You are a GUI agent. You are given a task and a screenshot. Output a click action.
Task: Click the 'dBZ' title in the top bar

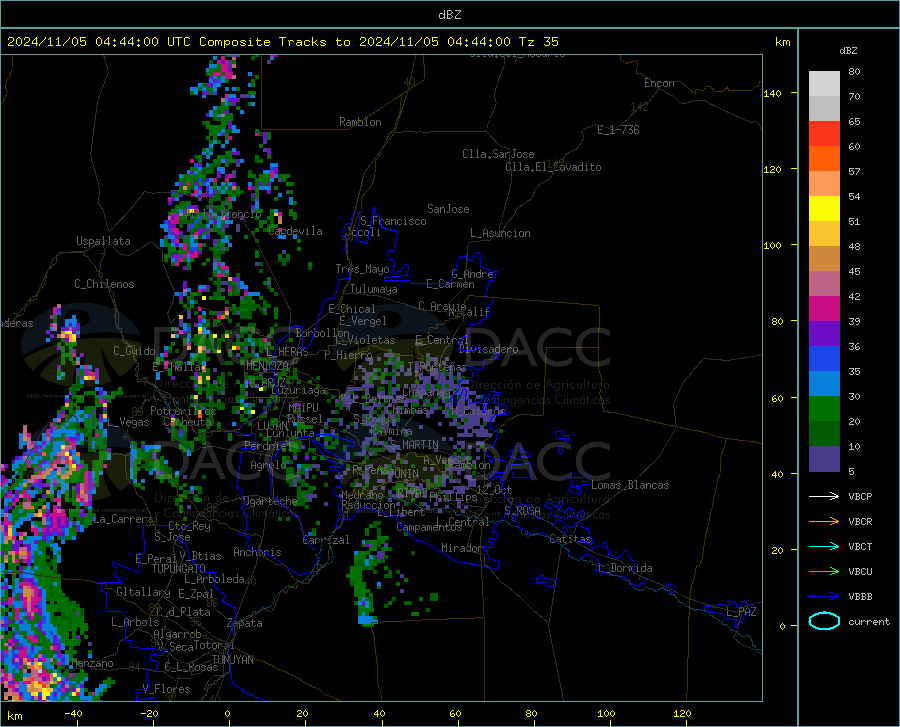coord(449,15)
